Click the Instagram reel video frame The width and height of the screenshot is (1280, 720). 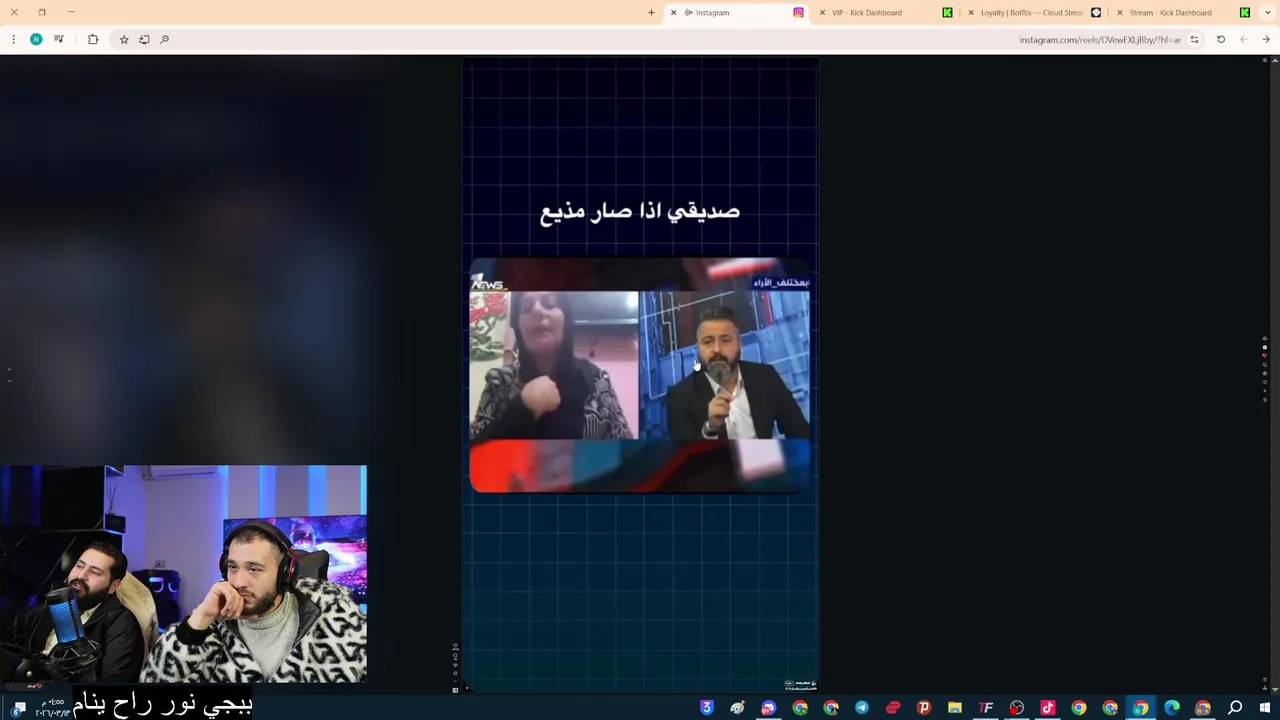pos(640,375)
